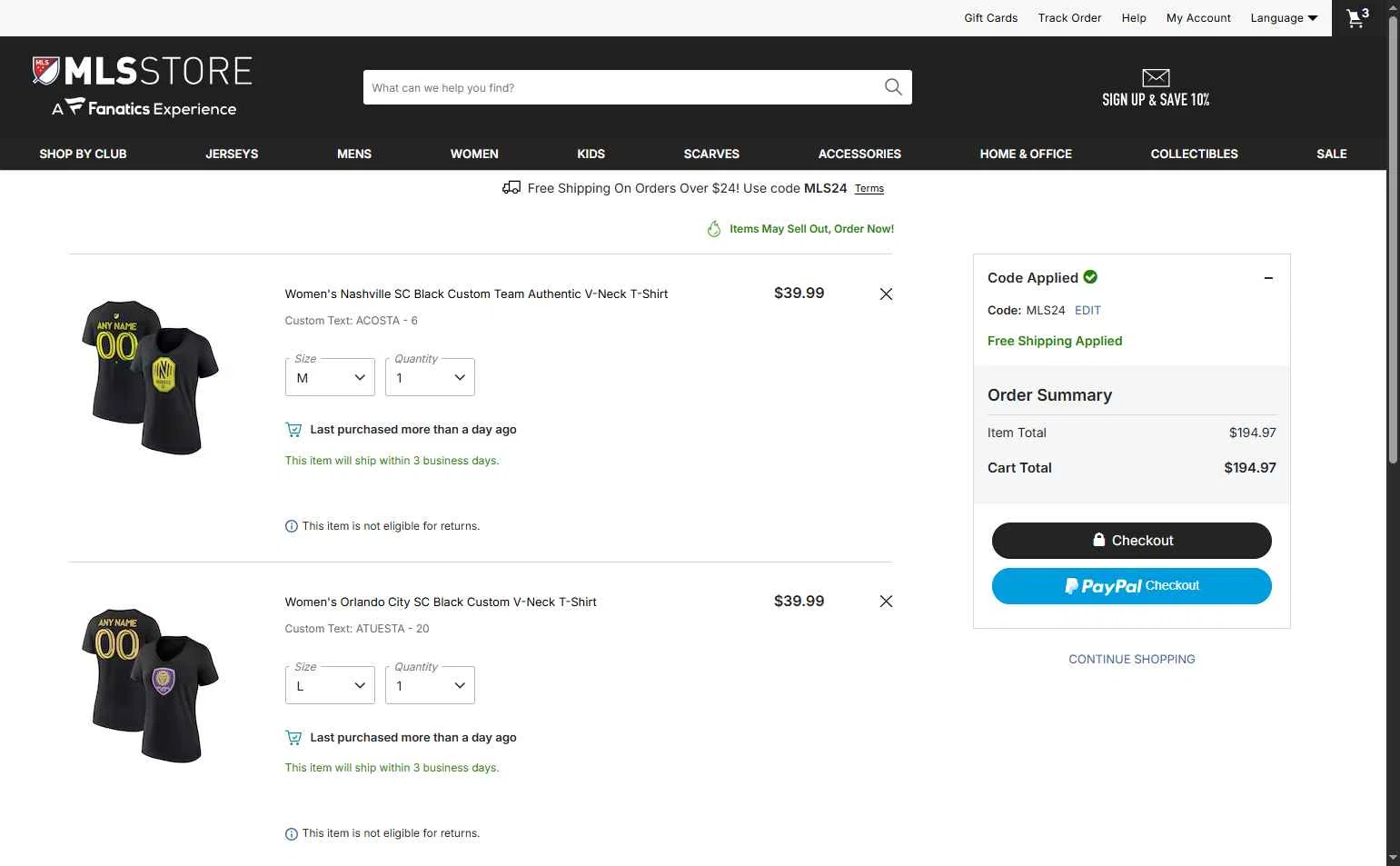1400x866 pixels.
Task: Click the returns info icon for Nashville shirt
Action: coord(291,526)
